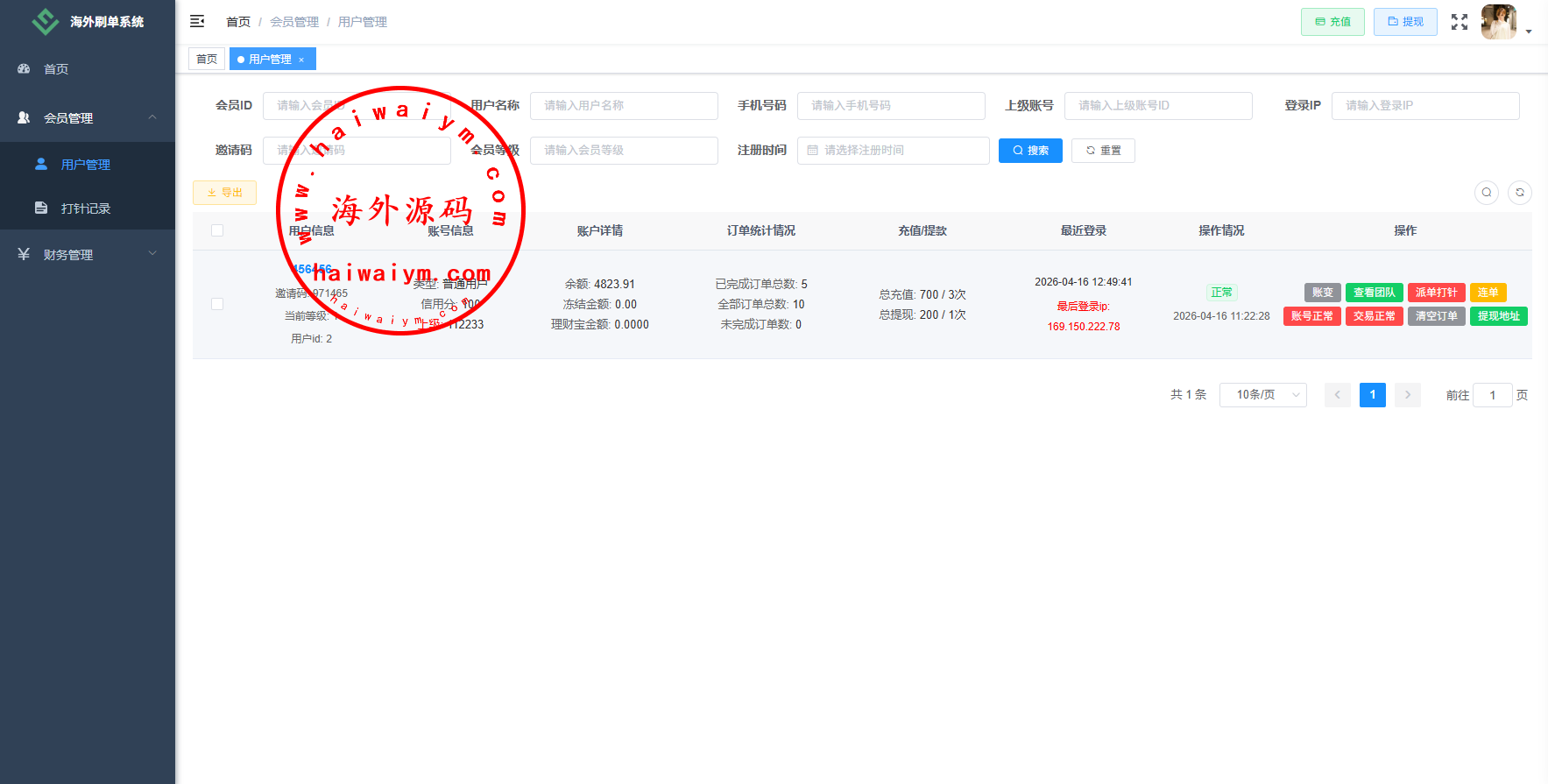Viewport: 1548px width, 784px height.
Task: Open the 10条/页 page size dropdown
Action: coord(1262,395)
